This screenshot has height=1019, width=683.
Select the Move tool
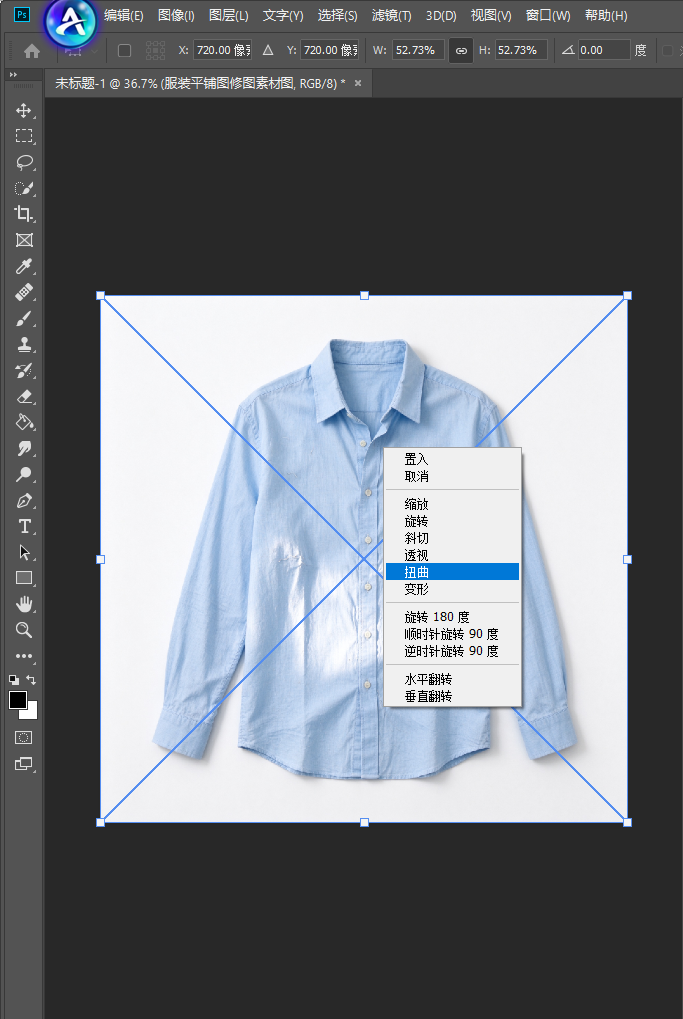(24, 110)
